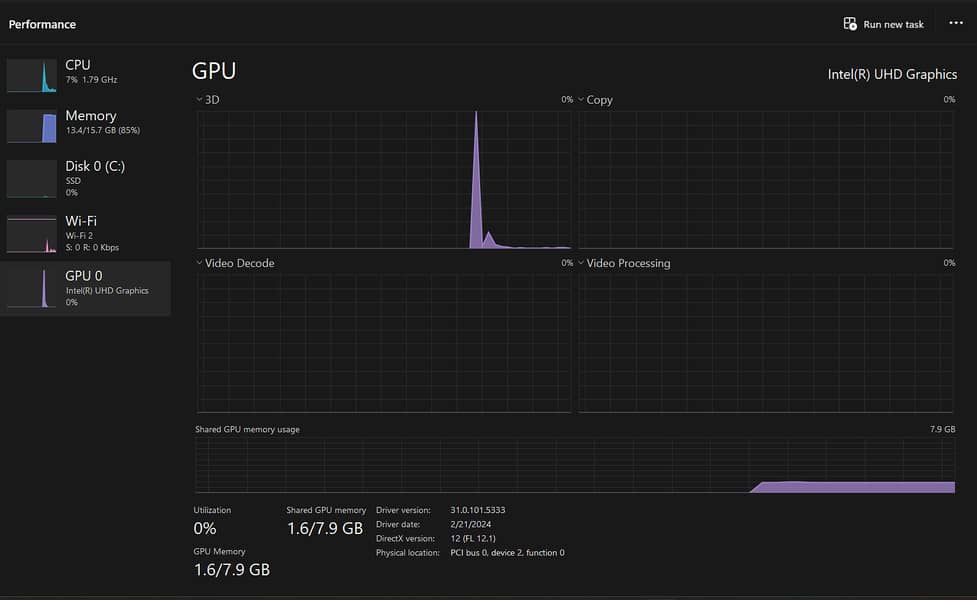This screenshot has width=977, height=600.
Task: Expand the Video Processing engine dropdown
Action: coord(581,264)
